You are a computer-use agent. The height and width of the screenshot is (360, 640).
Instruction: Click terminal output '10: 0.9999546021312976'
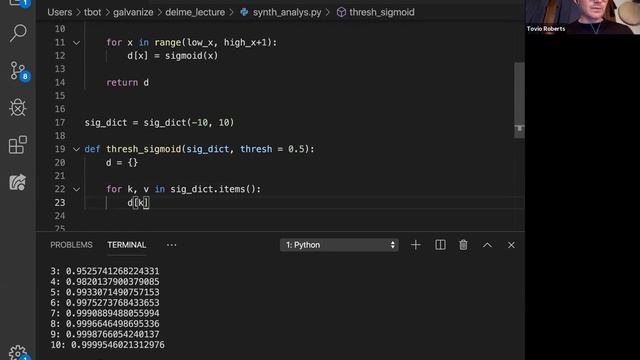coord(108,345)
